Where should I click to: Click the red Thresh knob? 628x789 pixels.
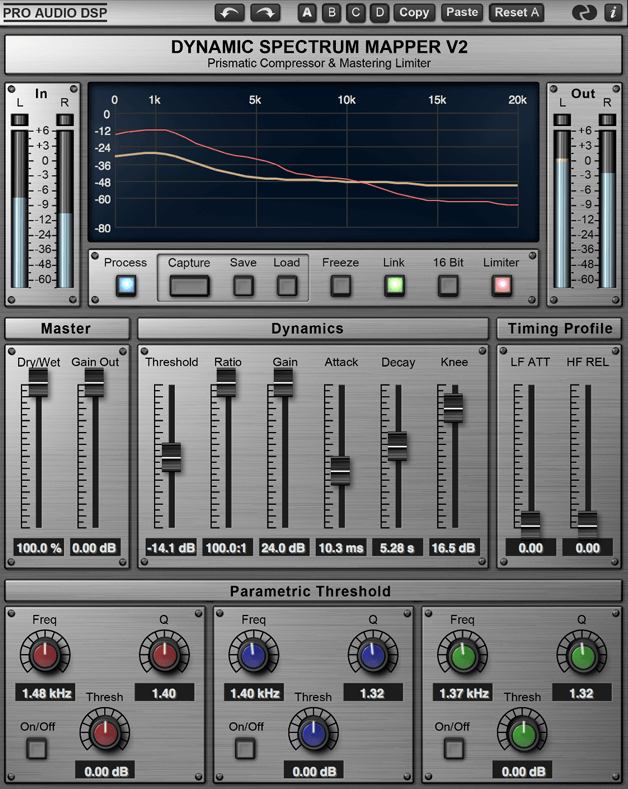105,733
